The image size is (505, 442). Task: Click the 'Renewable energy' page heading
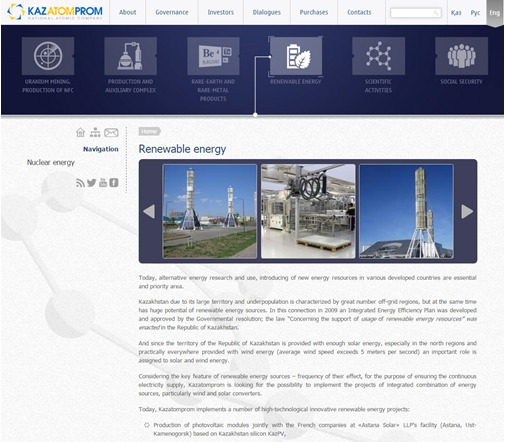click(182, 149)
